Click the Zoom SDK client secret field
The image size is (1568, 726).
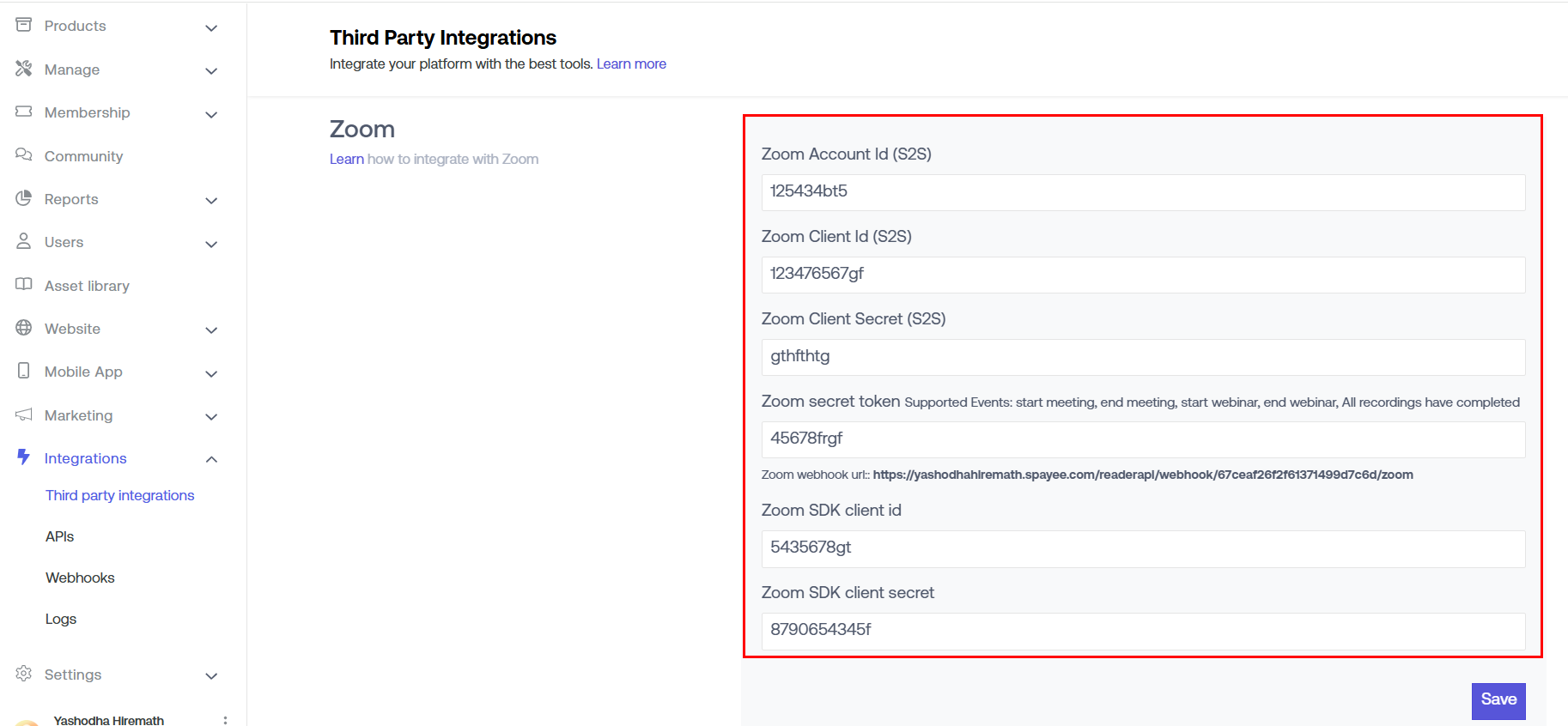click(x=1143, y=630)
